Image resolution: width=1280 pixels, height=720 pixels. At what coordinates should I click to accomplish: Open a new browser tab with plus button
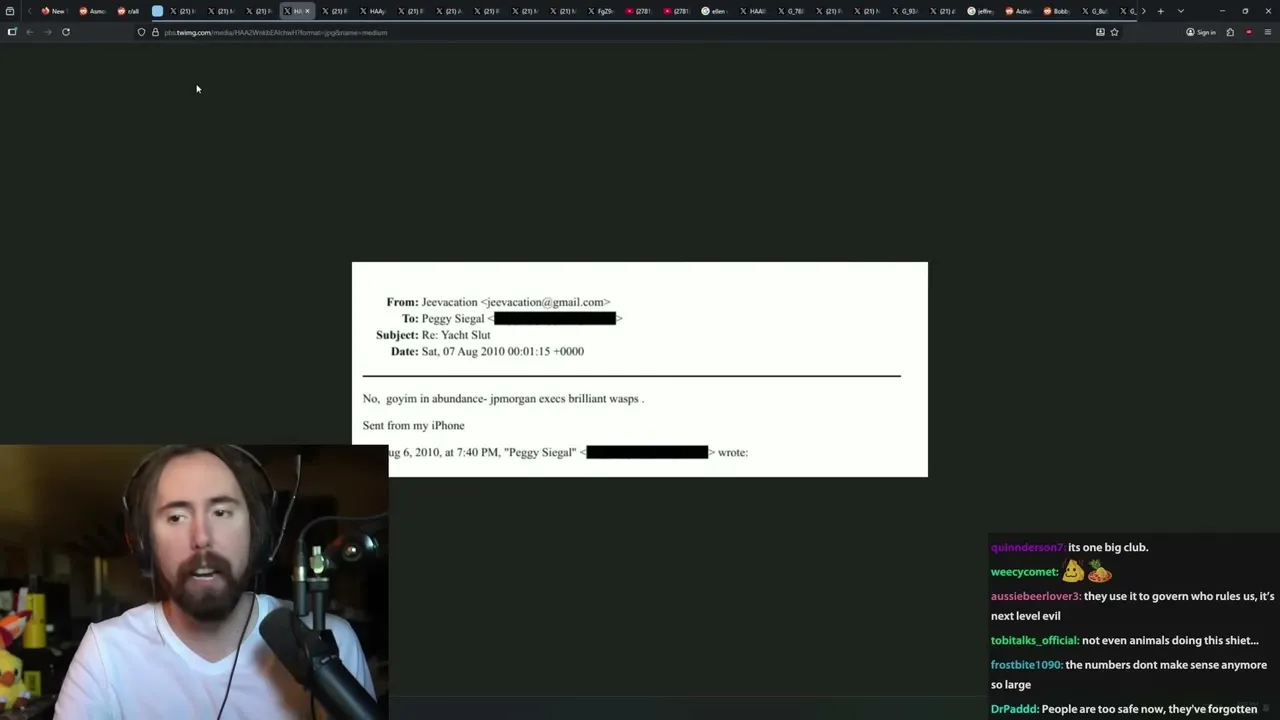pos(1160,11)
